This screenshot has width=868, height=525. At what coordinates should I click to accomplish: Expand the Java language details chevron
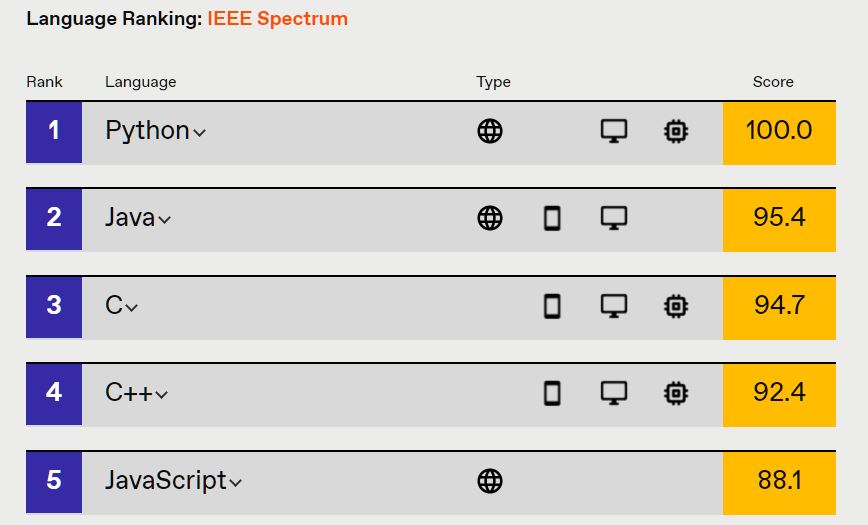tap(164, 220)
